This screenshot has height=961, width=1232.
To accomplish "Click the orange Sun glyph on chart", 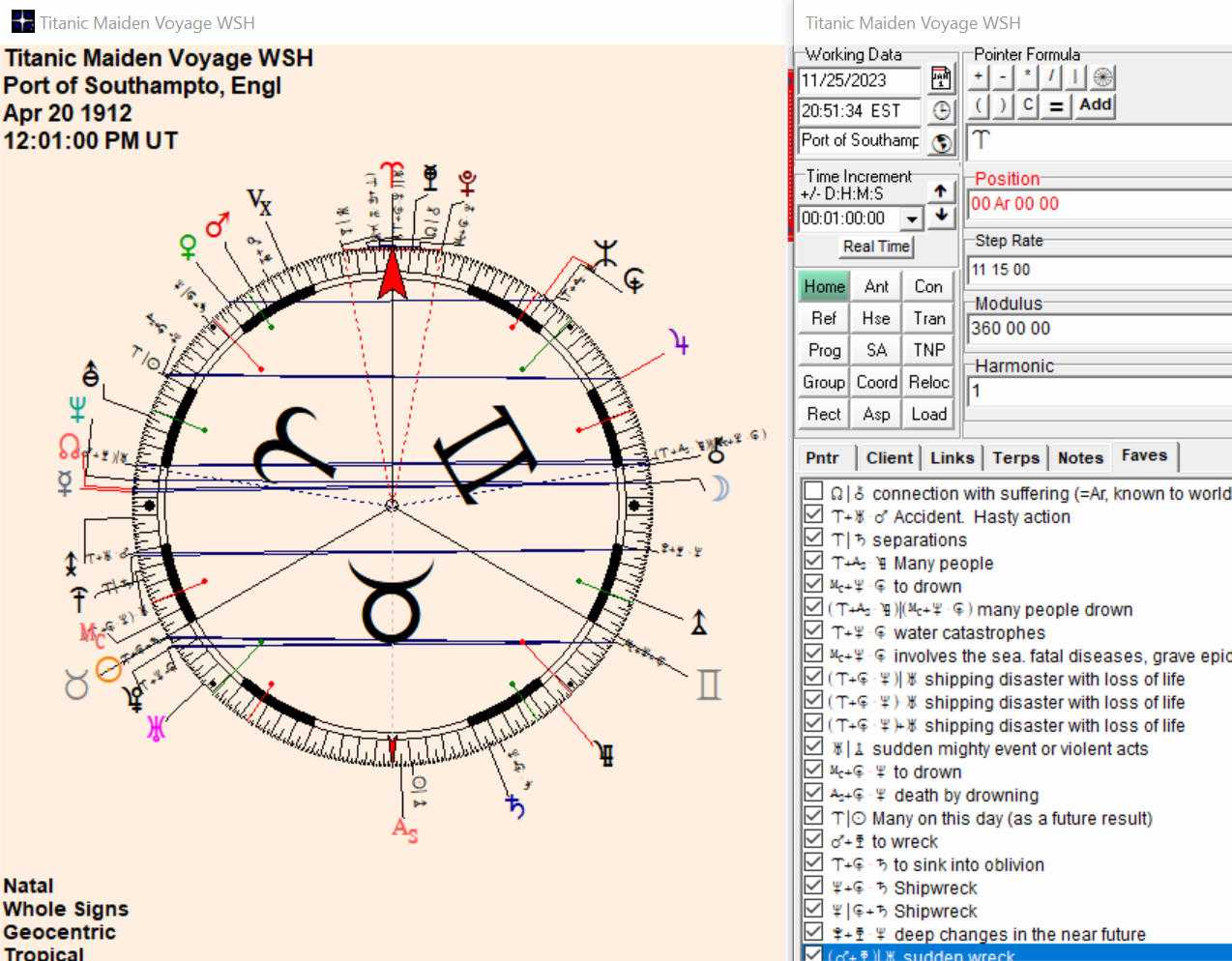I will click(x=108, y=669).
